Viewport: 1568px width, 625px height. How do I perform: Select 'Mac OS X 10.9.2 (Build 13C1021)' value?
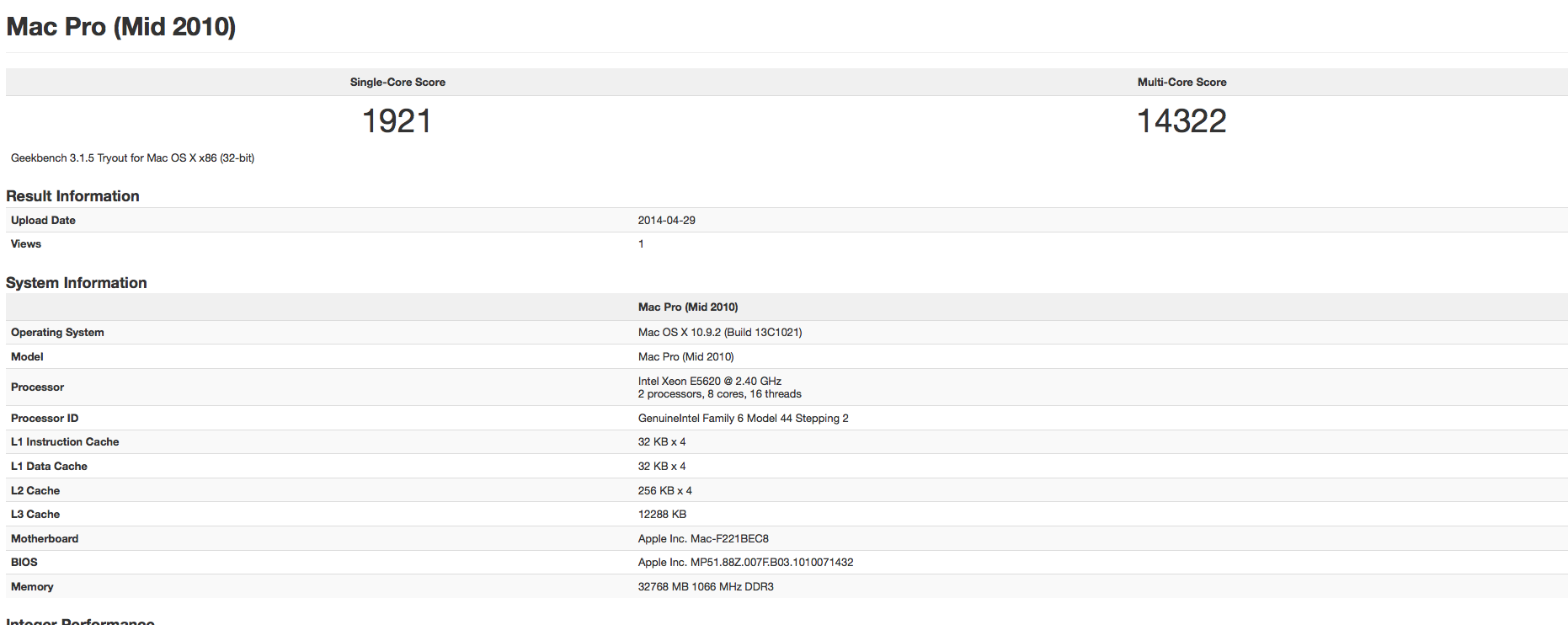click(x=720, y=333)
